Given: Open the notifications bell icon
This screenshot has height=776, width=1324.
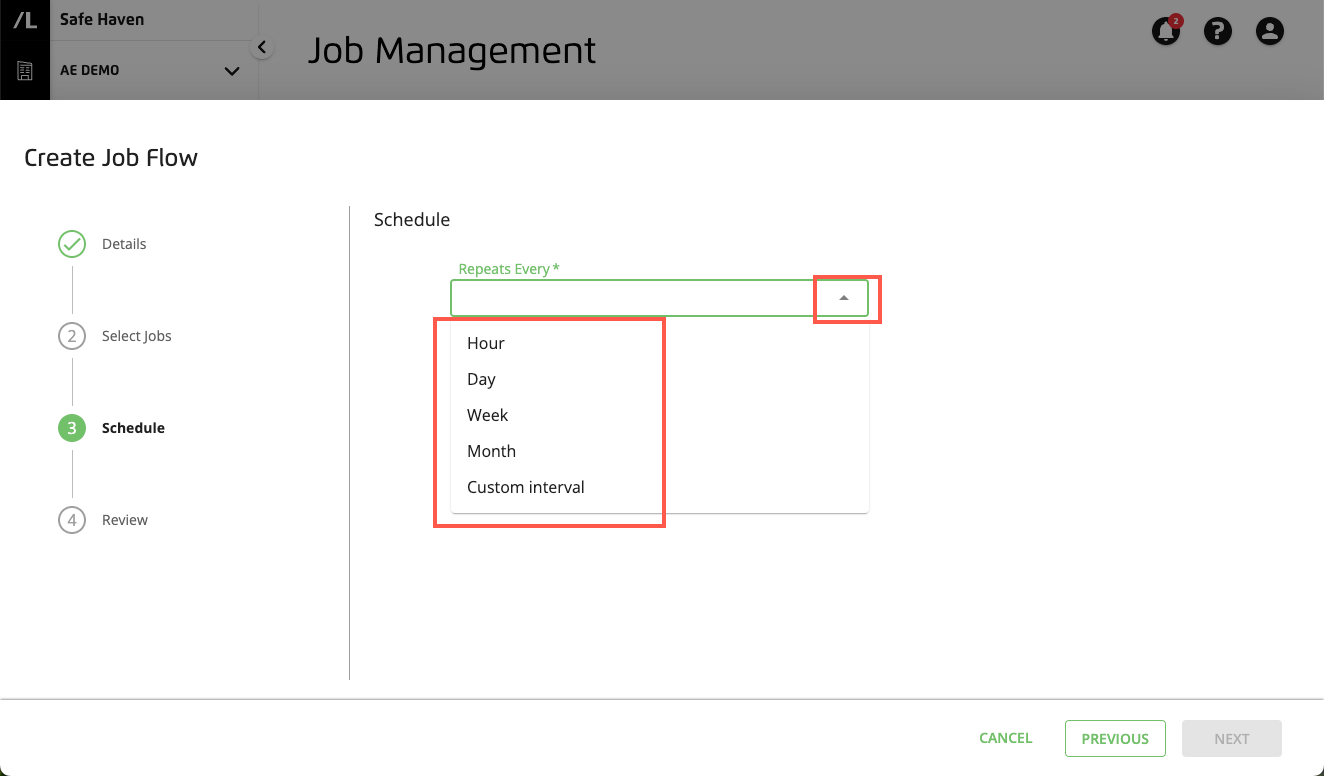Looking at the screenshot, I should tap(1166, 31).
